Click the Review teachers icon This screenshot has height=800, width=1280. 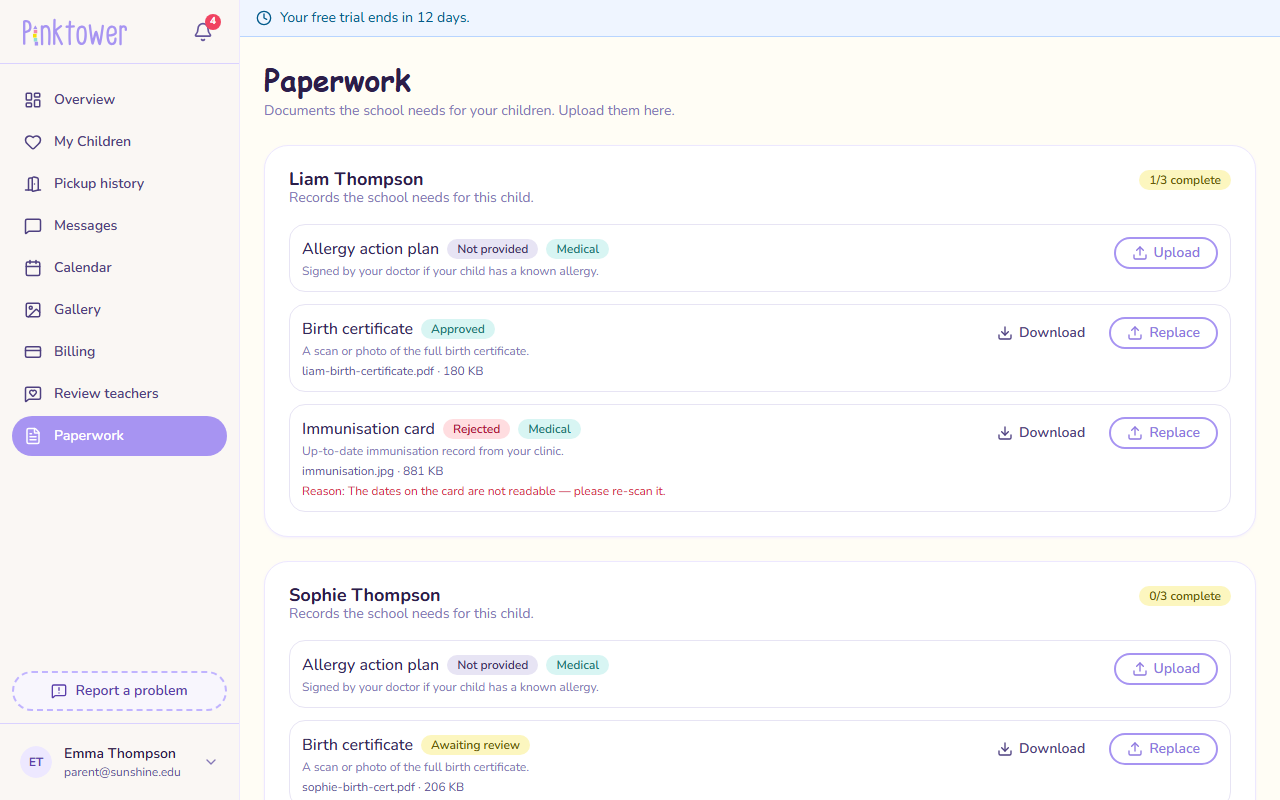point(33,394)
